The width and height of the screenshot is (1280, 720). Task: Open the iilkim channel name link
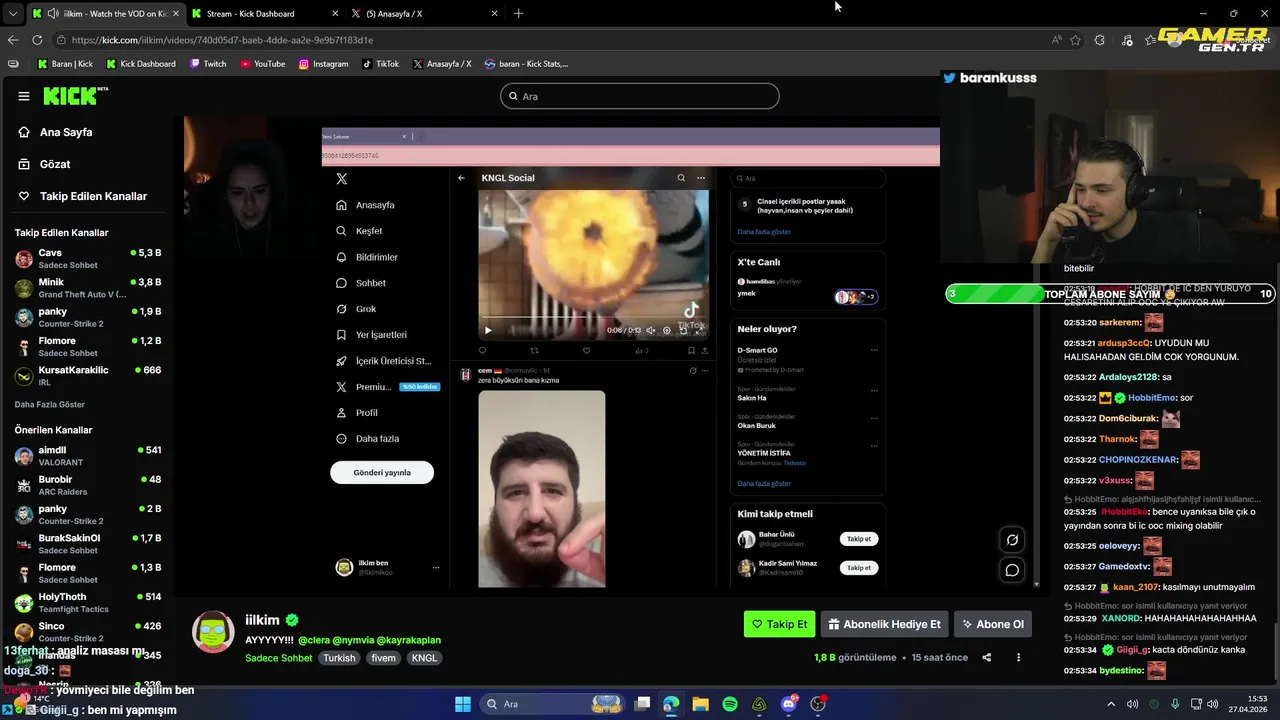[x=260, y=620]
